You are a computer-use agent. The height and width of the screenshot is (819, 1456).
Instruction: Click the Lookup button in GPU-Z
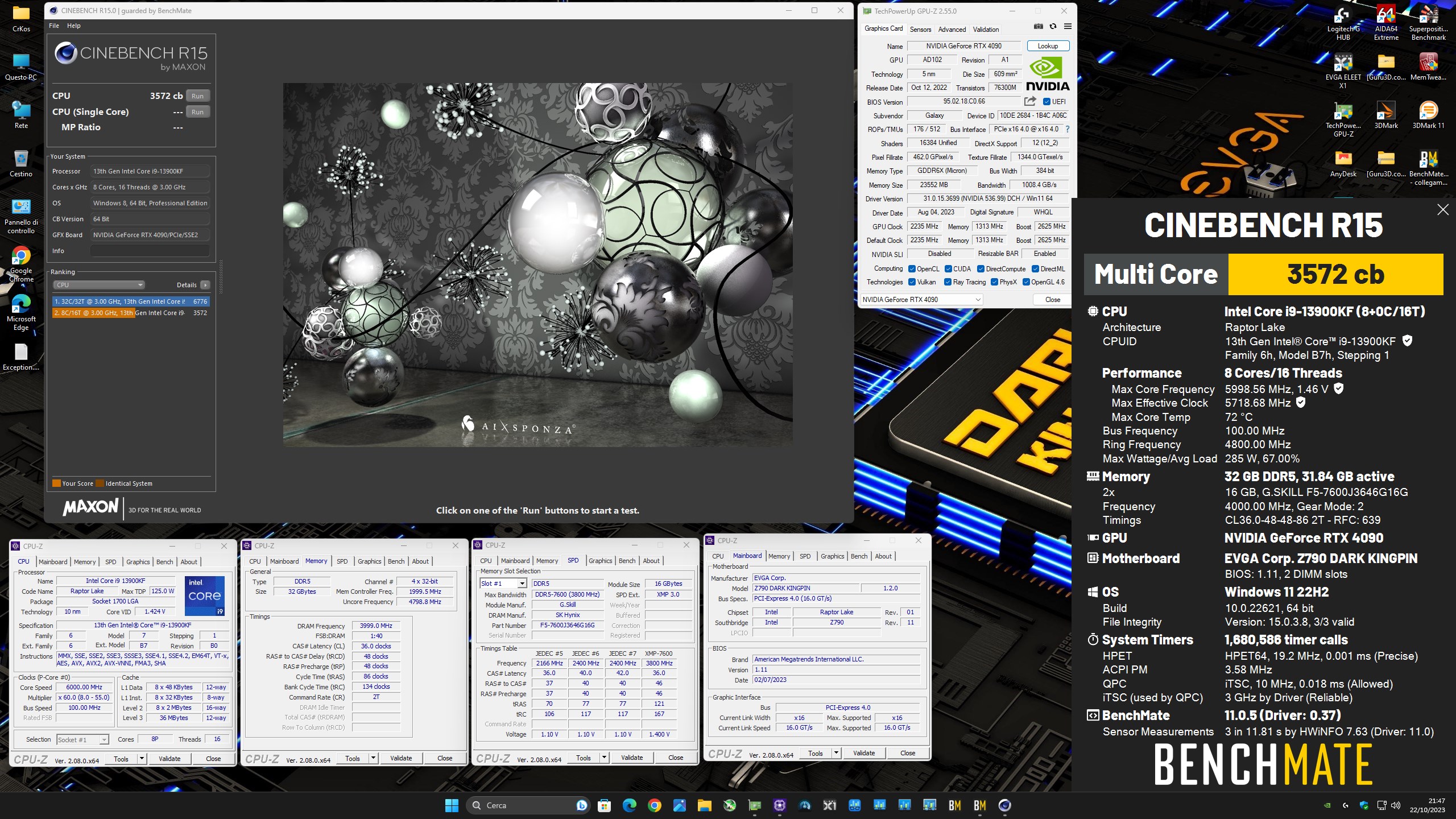tap(1048, 46)
